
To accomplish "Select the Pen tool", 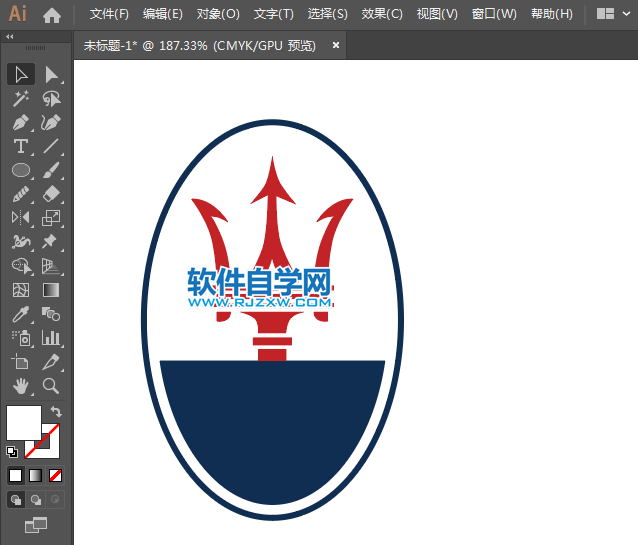I will [21, 122].
